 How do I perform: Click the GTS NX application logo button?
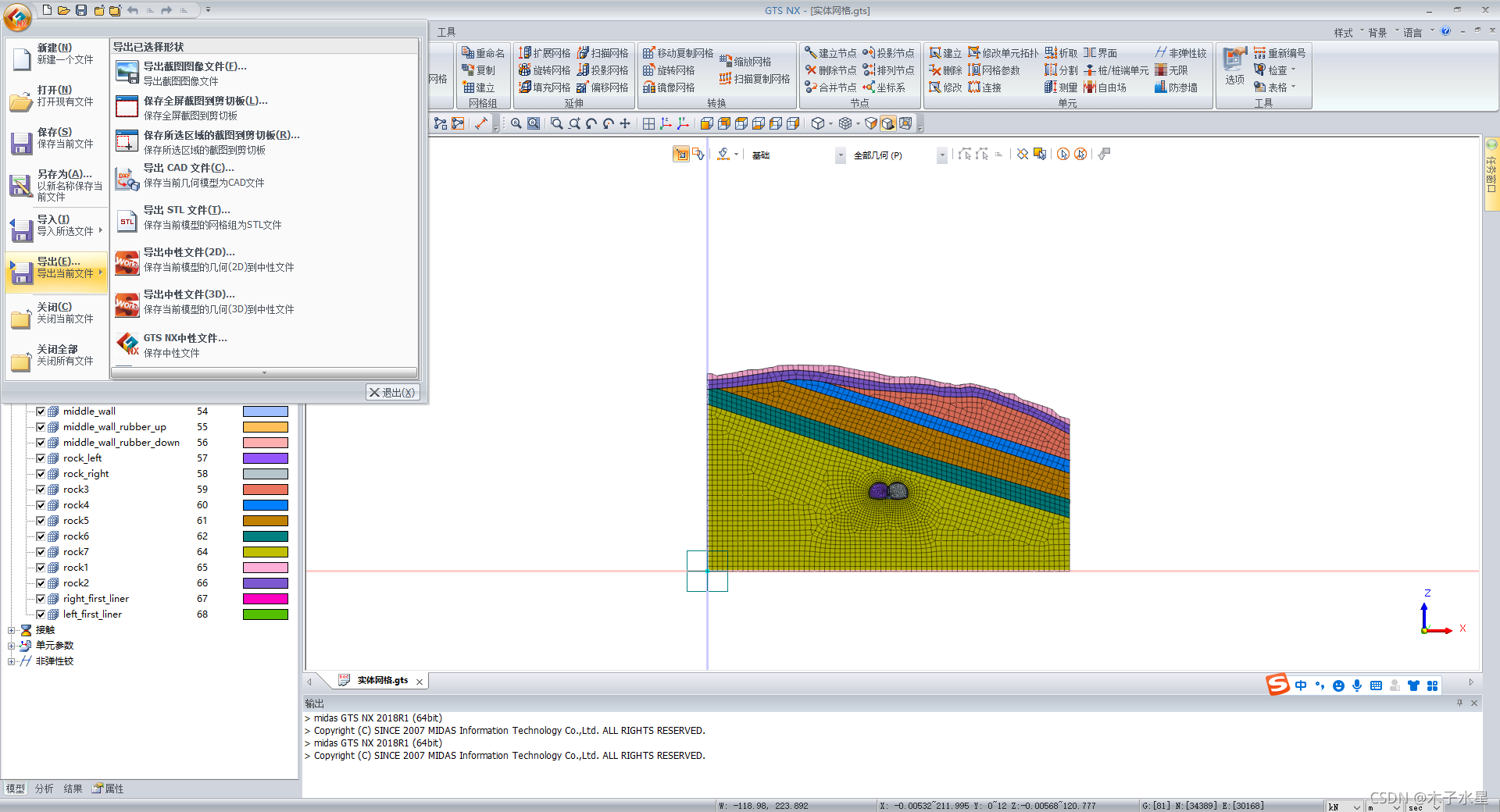point(17,16)
